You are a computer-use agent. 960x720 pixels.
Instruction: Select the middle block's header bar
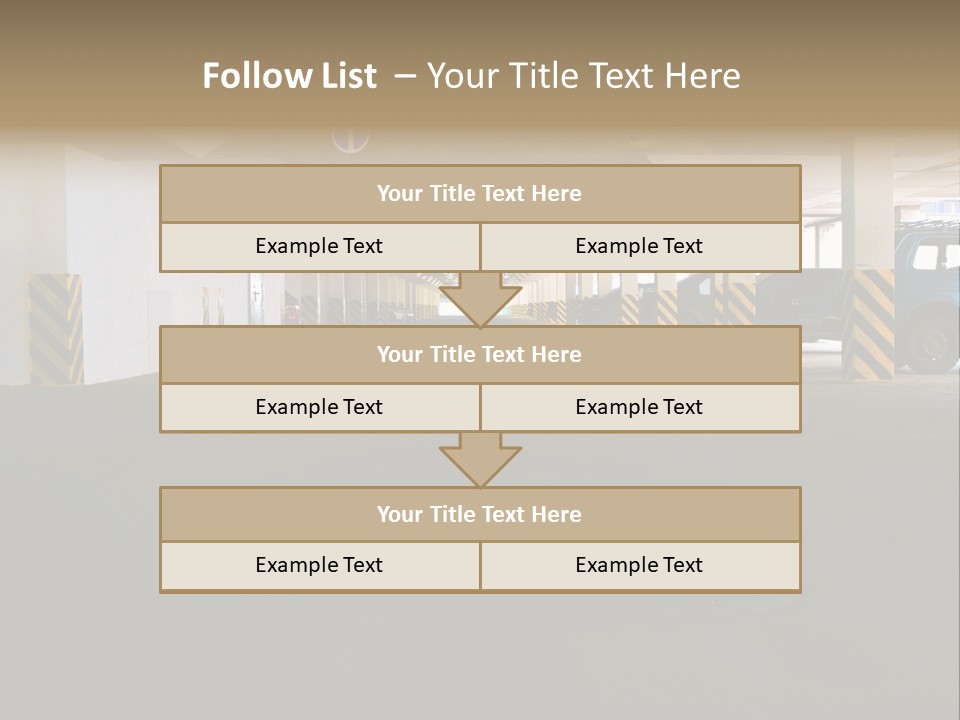tap(480, 354)
